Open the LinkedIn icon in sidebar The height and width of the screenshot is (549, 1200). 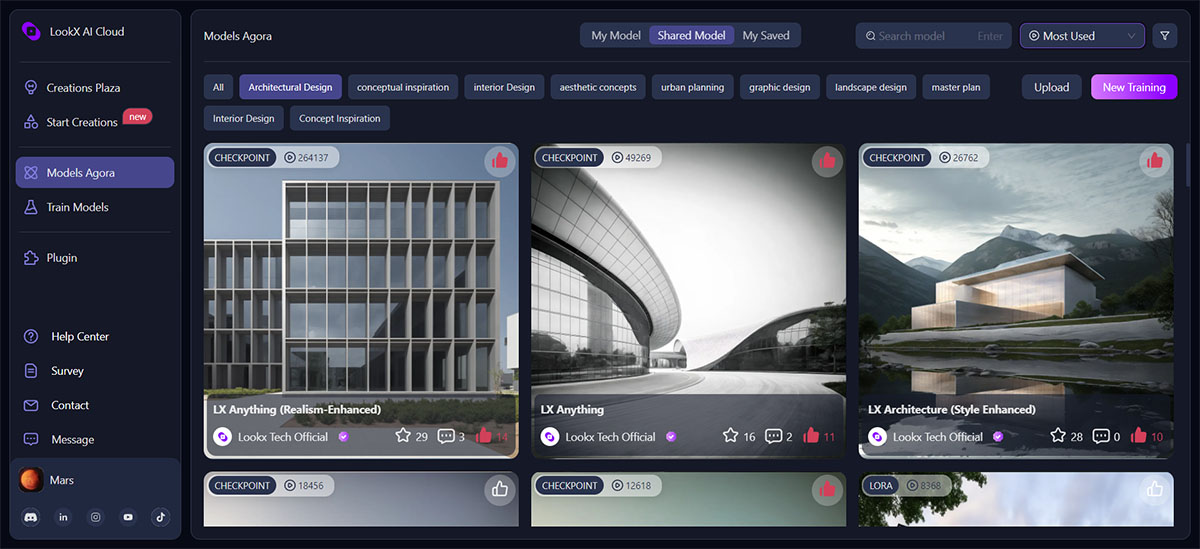pyautogui.click(x=64, y=517)
